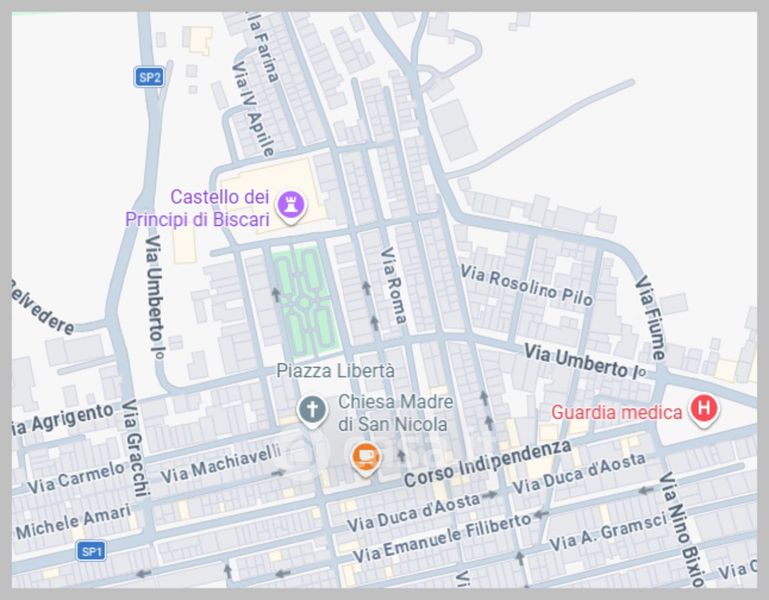The image size is (769, 600).
Task: Click the Guardia medica label
Action: 616,412
